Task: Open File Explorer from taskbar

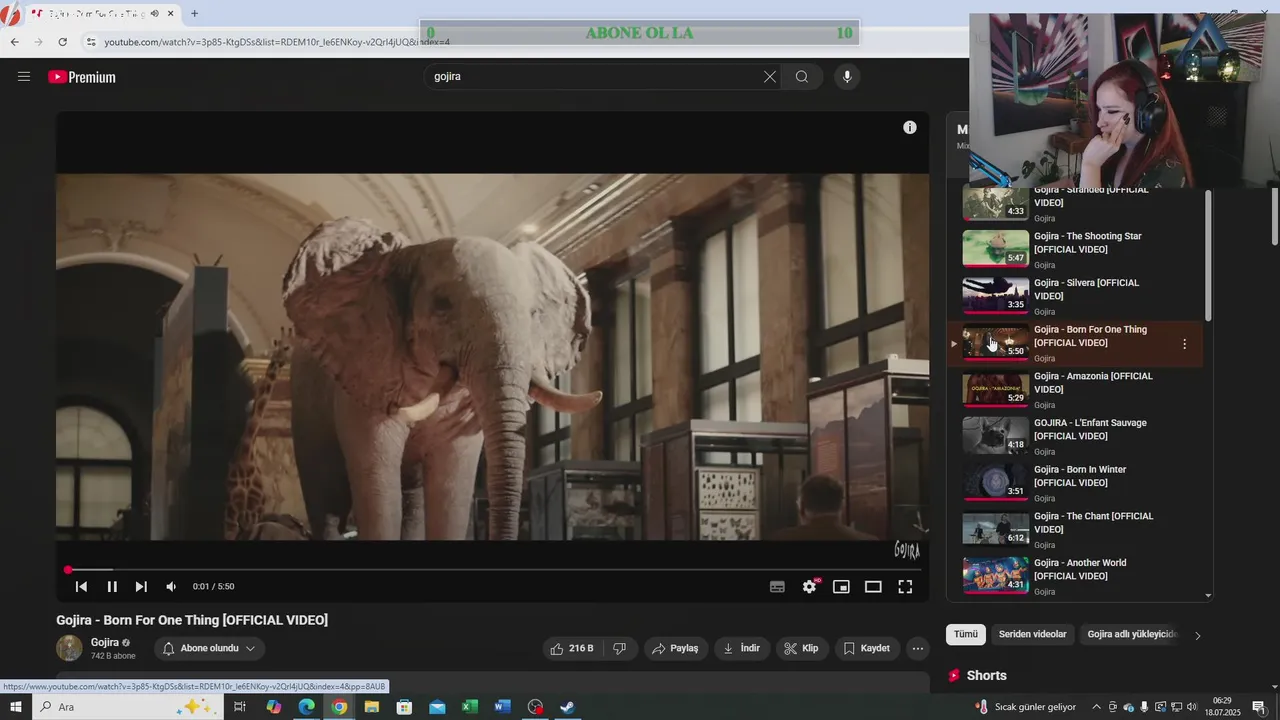Action: [x=372, y=707]
